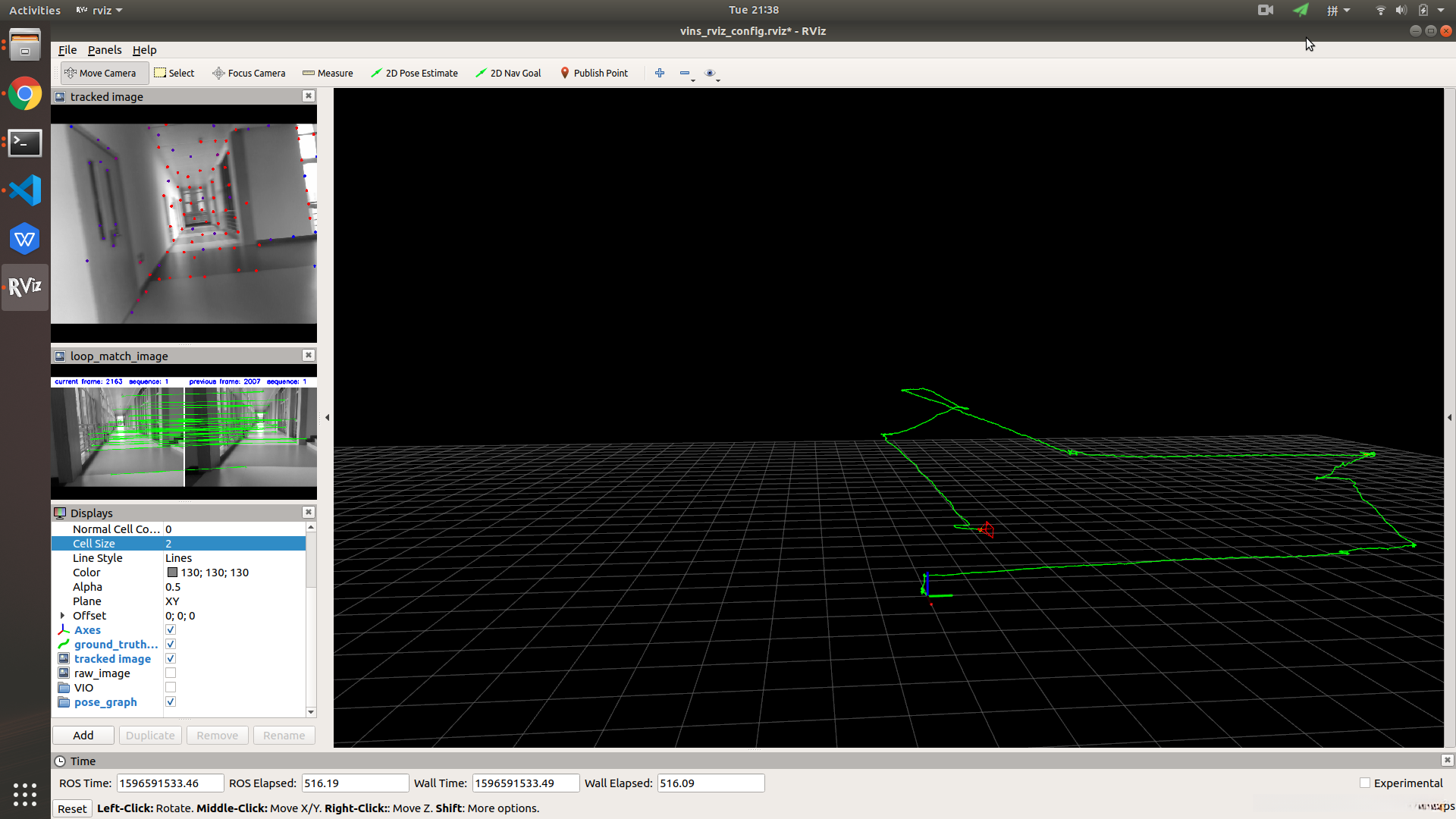Click the minus remove-tool icon in toolbar
This screenshot has width=1456, height=819.
point(685,73)
